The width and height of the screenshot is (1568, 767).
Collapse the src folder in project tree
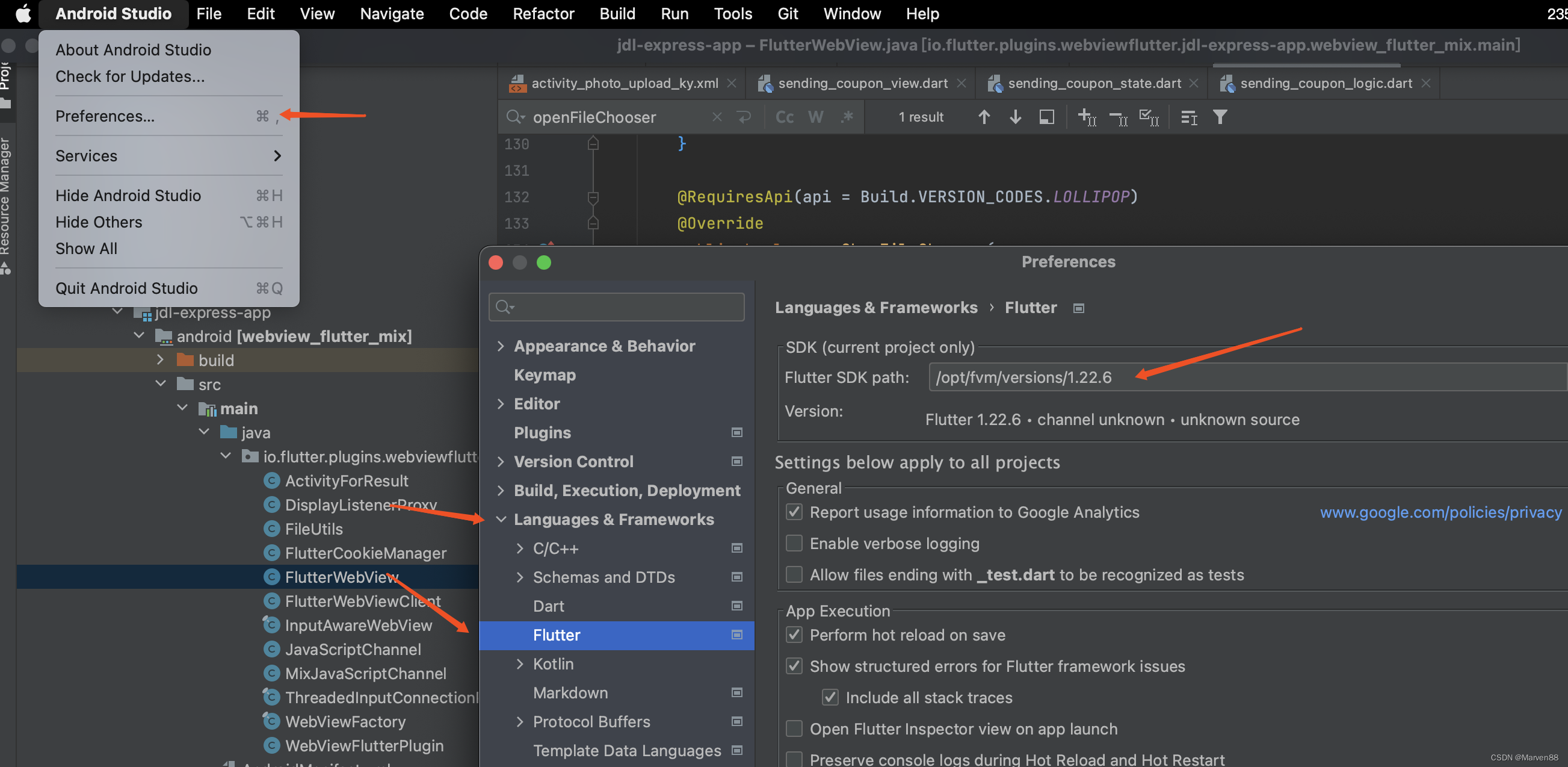[x=161, y=383]
